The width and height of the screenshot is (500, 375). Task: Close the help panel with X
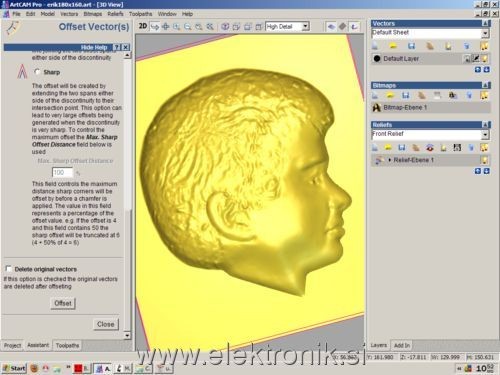pos(125,47)
